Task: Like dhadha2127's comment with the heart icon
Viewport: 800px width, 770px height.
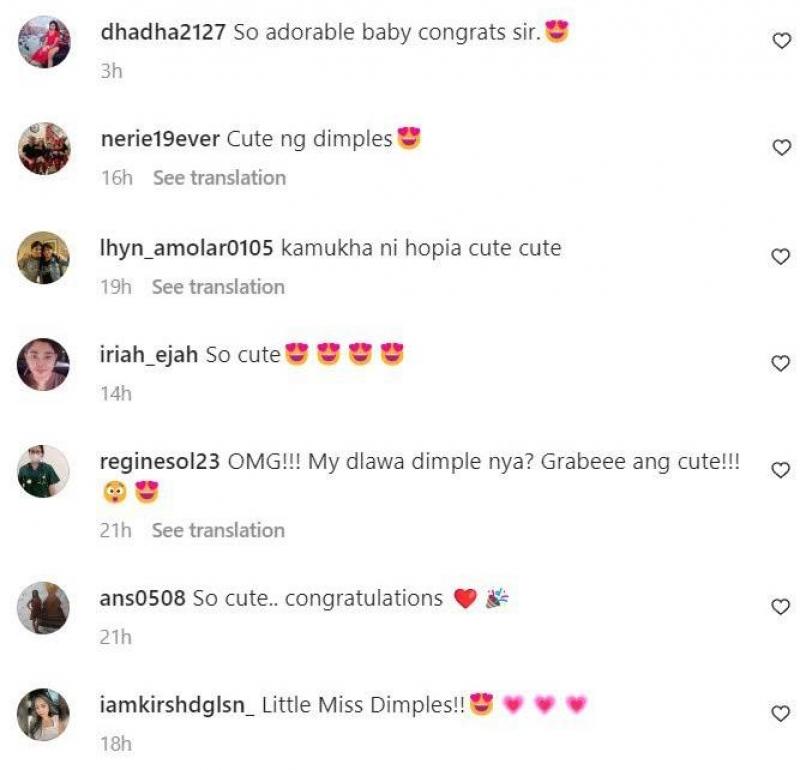Action: click(781, 41)
